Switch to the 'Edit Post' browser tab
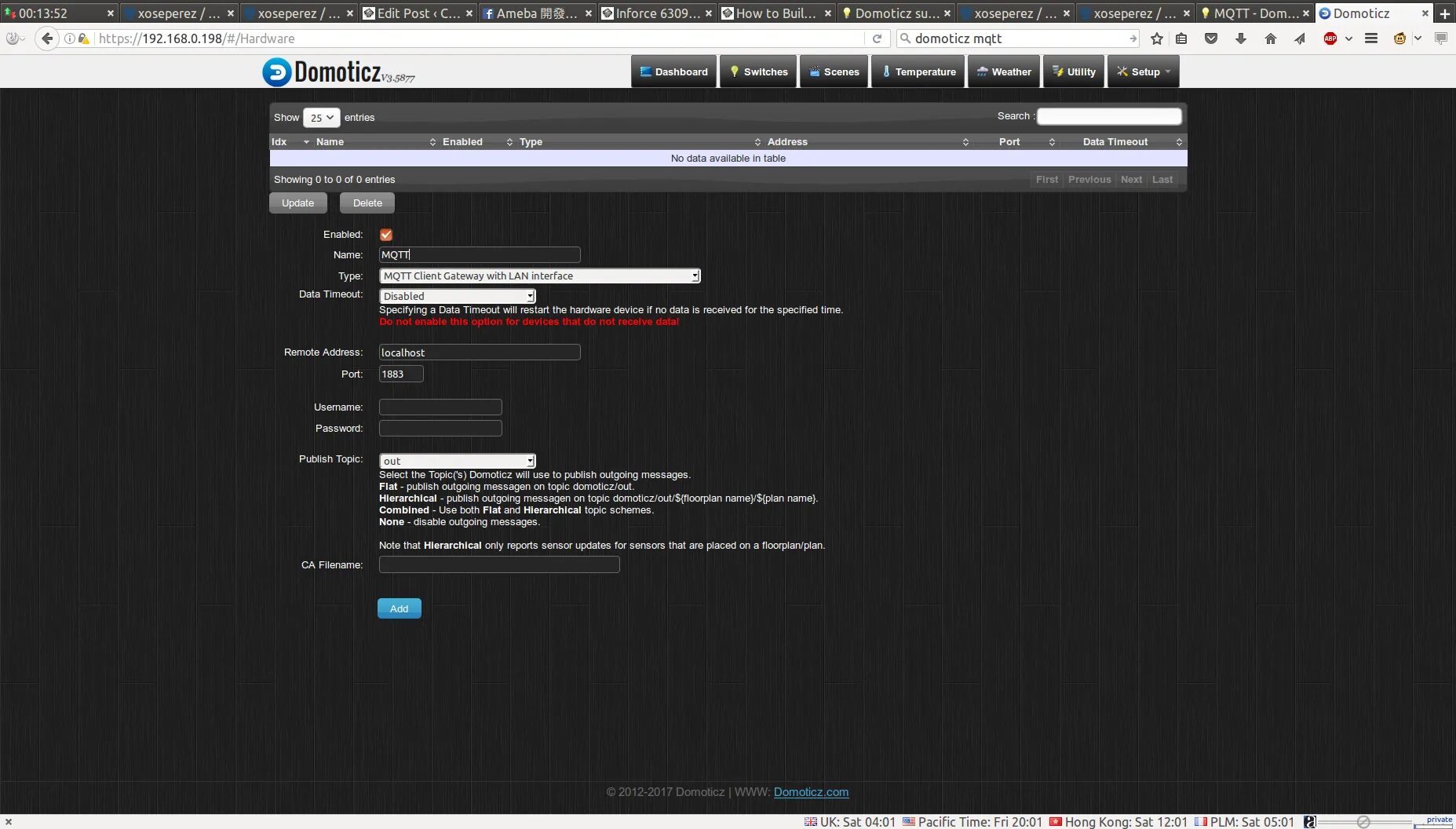Image resolution: width=1456 pixels, height=829 pixels. (418, 13)
